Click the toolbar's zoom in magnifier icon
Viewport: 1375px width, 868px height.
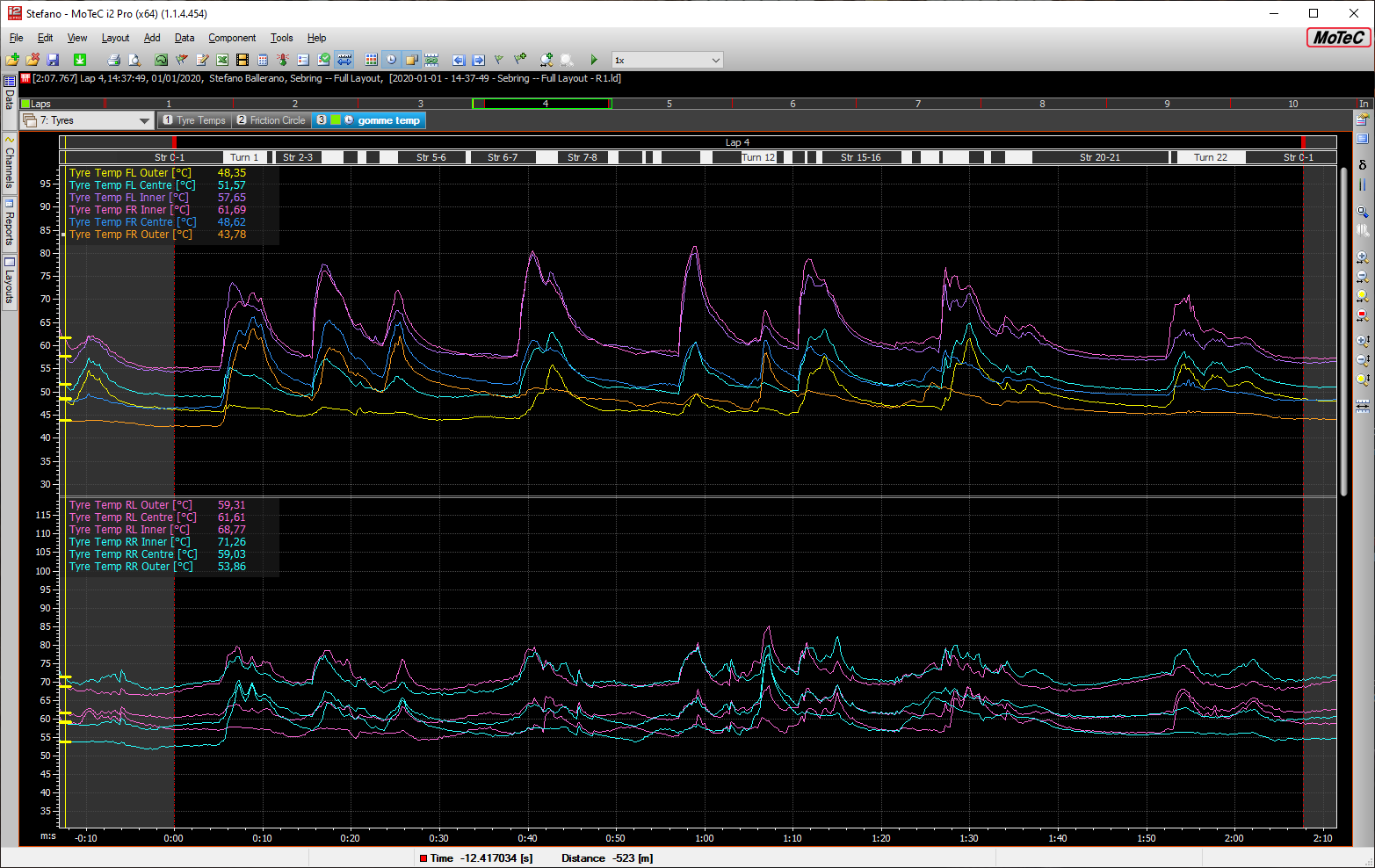(x=546, y=60)
